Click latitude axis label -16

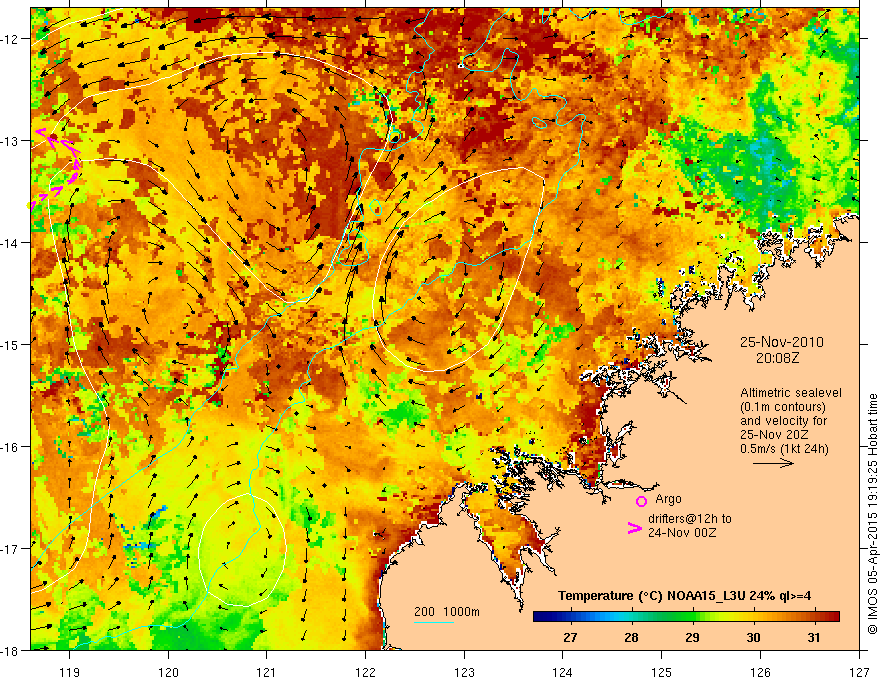pyautogui.click(x=11, y=447)
